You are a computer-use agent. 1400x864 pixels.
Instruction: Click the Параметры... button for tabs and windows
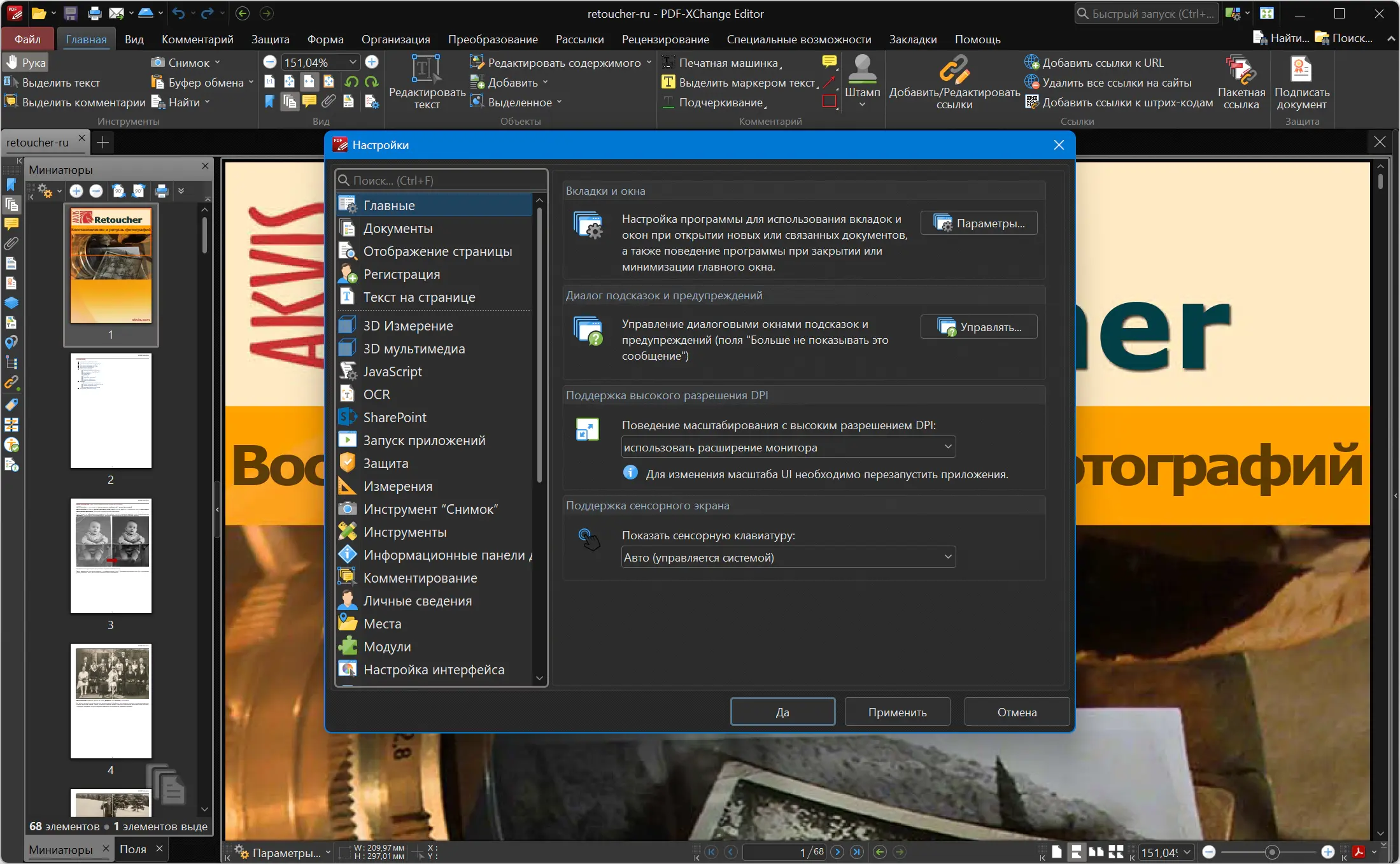pos(979,223)
